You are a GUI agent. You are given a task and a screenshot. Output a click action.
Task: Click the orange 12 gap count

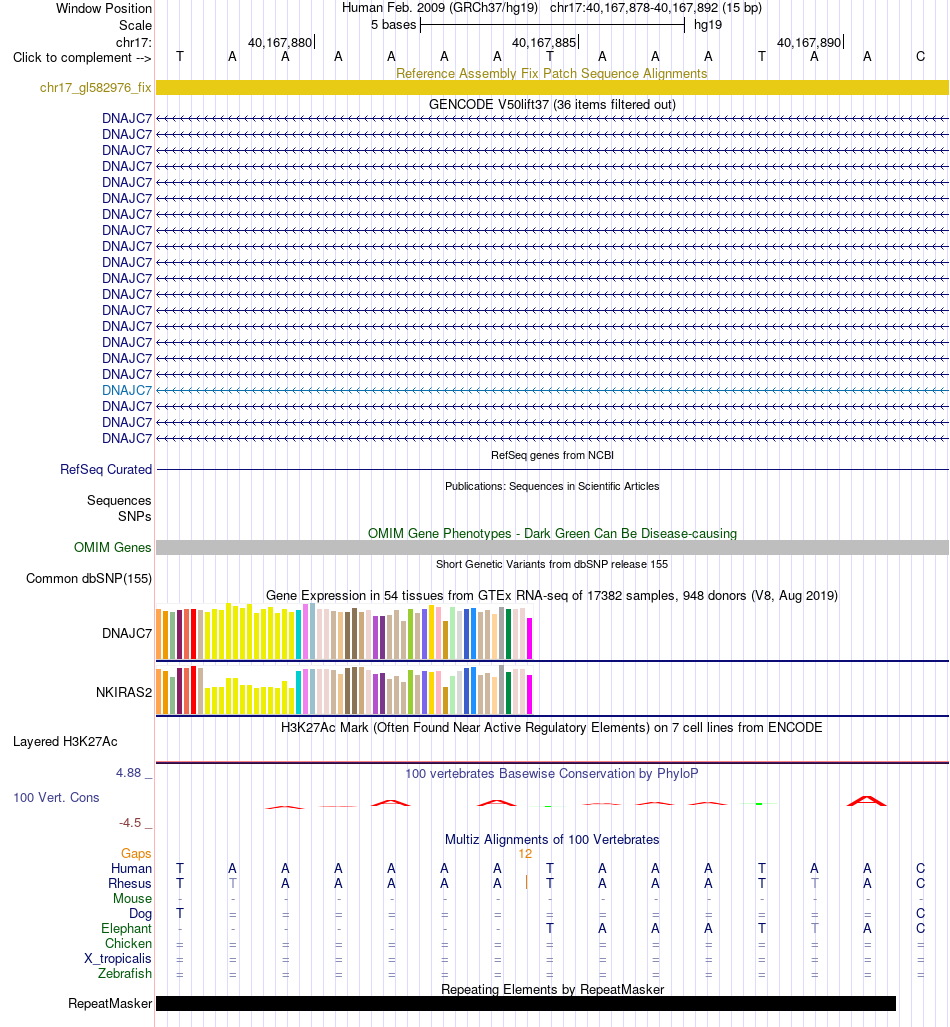pos(525,854)
